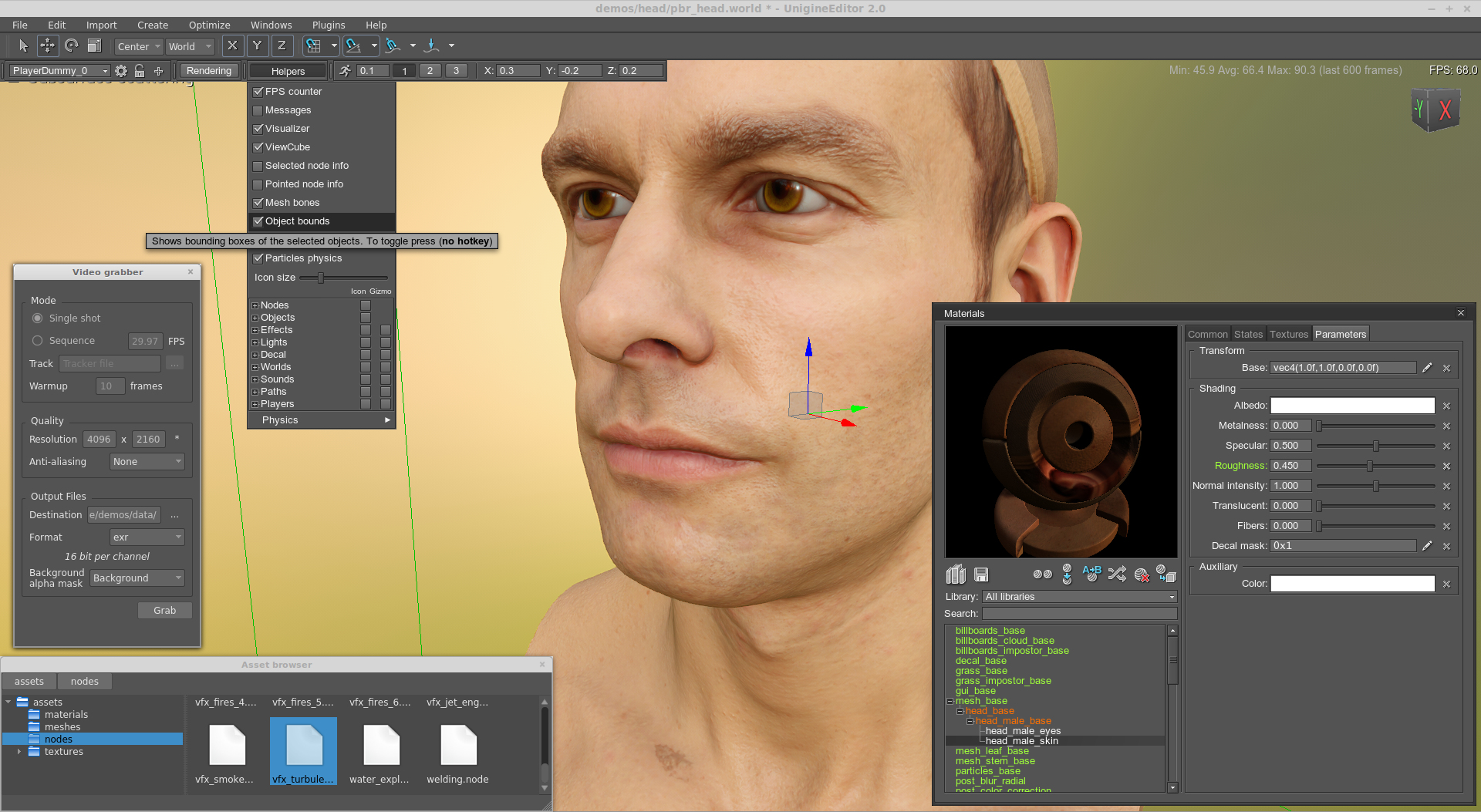This screenshot has width=1481, height=812.
Task: Activate the move/translate manipulator tool
Action: tap(47, 46)
